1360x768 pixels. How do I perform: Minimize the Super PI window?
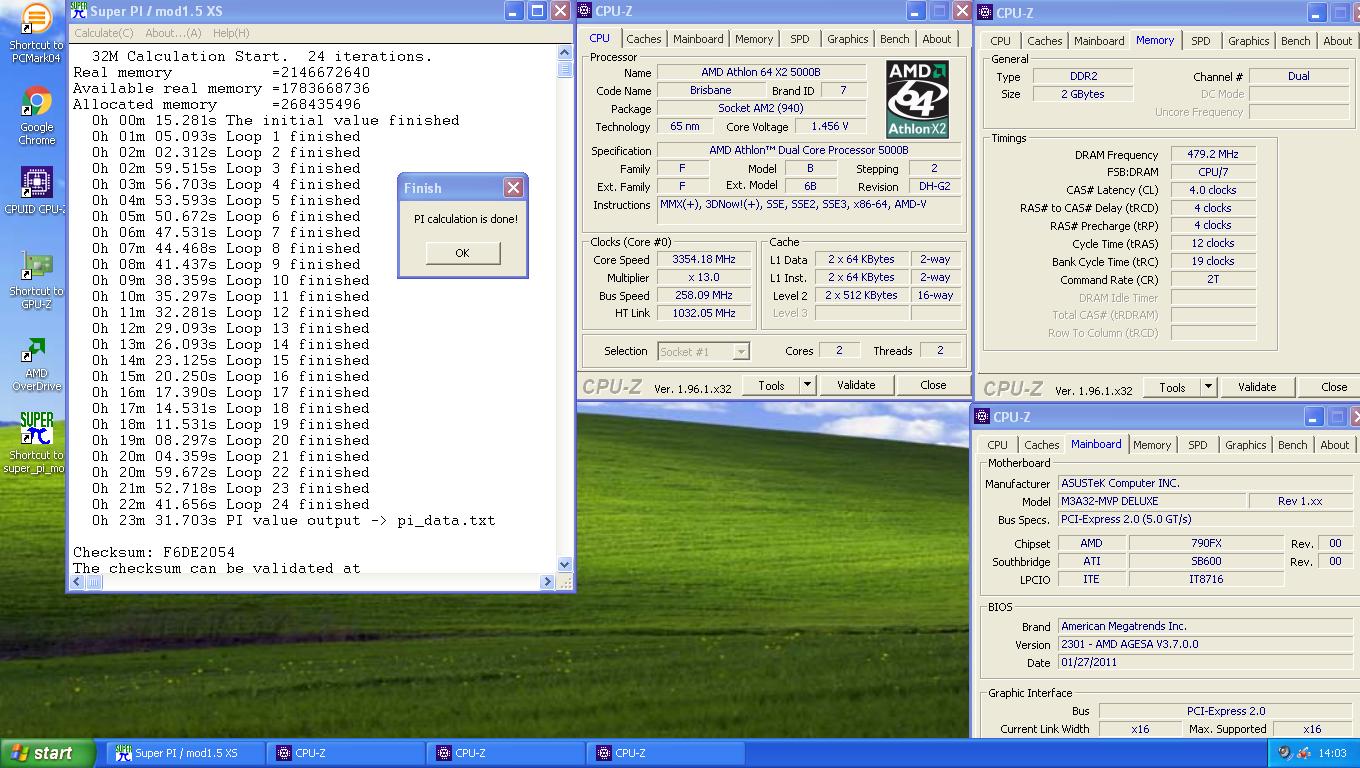pos(514,11)
